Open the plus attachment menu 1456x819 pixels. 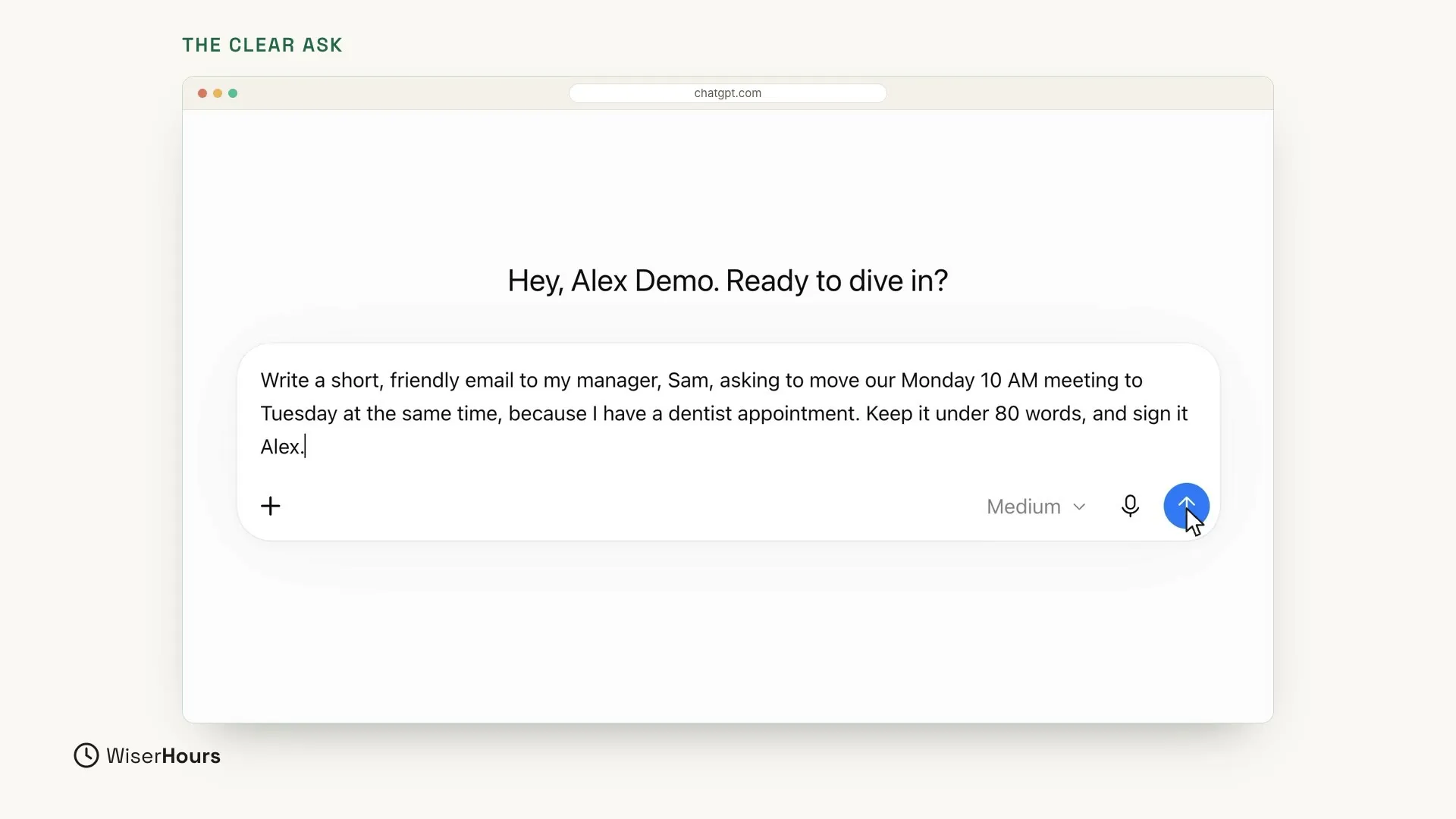pyautogui.click(x=271, y=506)
